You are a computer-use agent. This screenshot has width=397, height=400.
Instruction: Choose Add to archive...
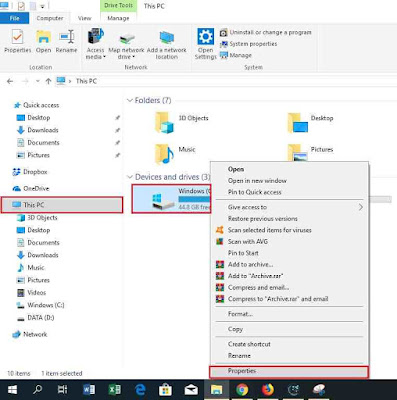pos(289,264)
